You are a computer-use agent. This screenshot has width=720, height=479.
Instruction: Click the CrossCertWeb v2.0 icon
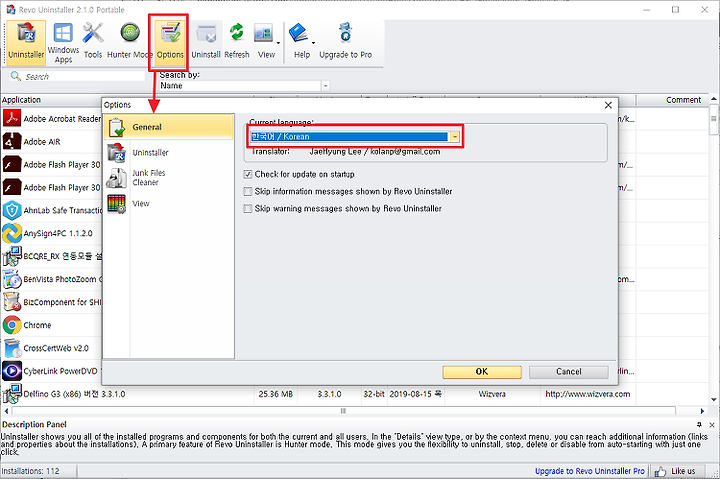point(12,348)
